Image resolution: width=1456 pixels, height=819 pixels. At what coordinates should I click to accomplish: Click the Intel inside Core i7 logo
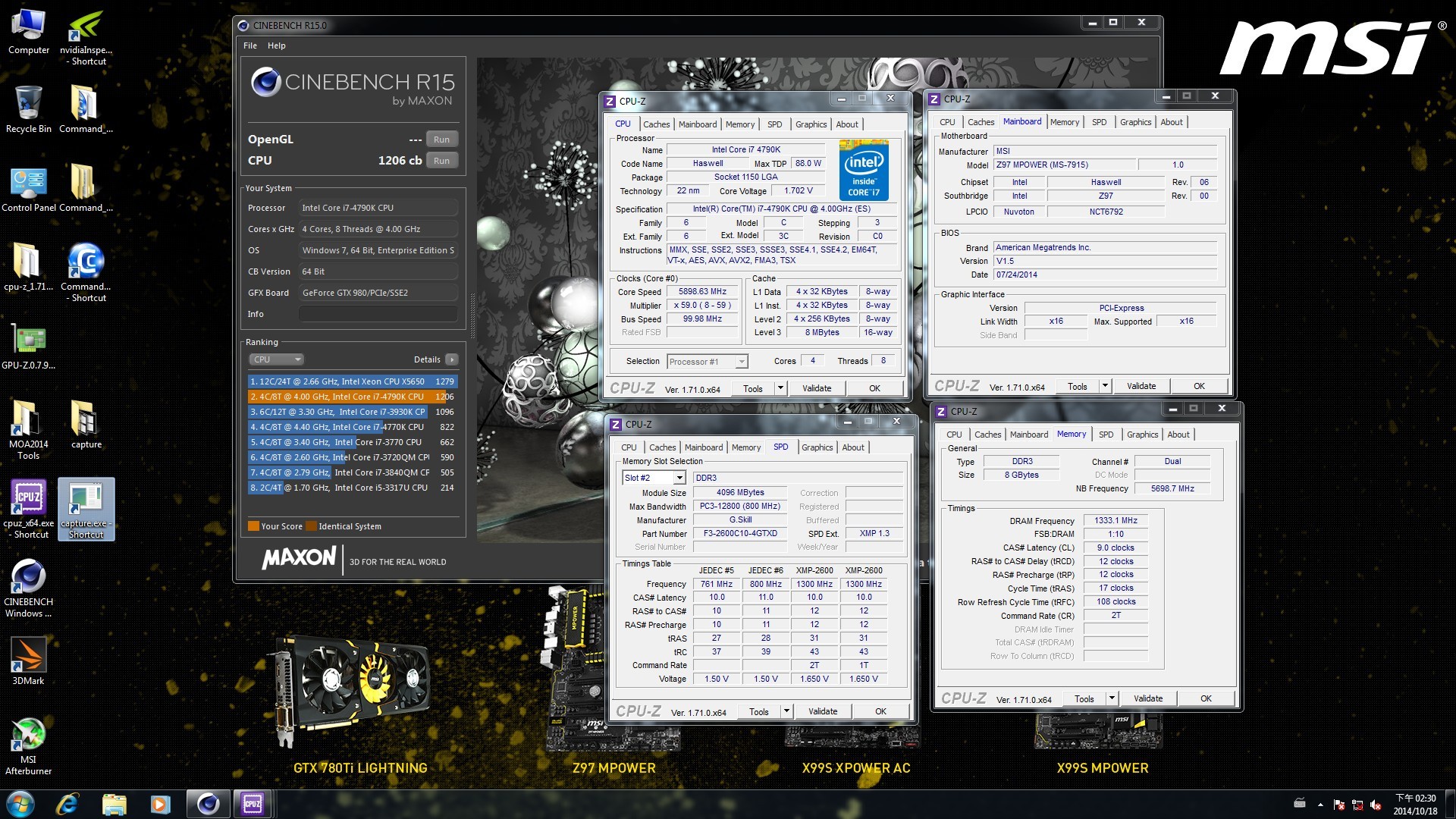point(864,170)
